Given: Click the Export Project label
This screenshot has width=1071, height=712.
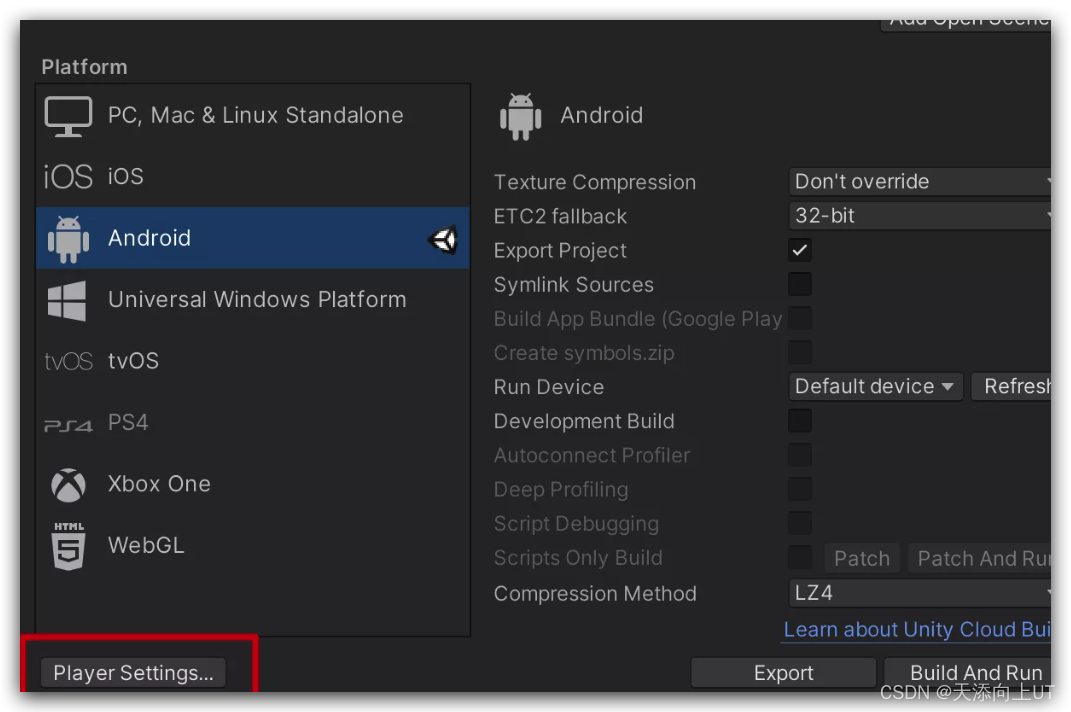Looking at the screenshot, I should pyautogui.click(x=560, y=251).
